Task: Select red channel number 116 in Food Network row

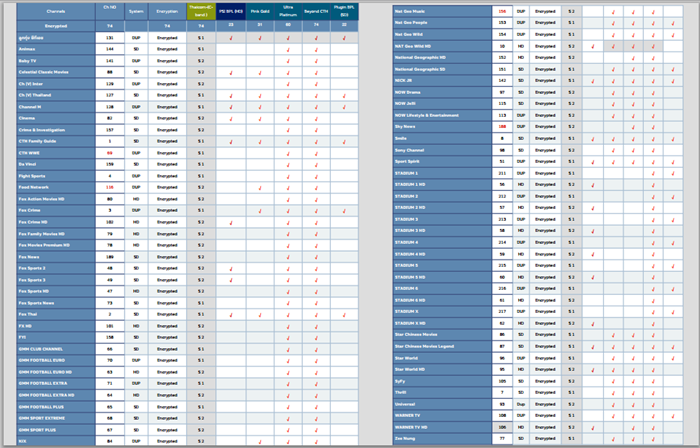Action: [x=110, y=187]
